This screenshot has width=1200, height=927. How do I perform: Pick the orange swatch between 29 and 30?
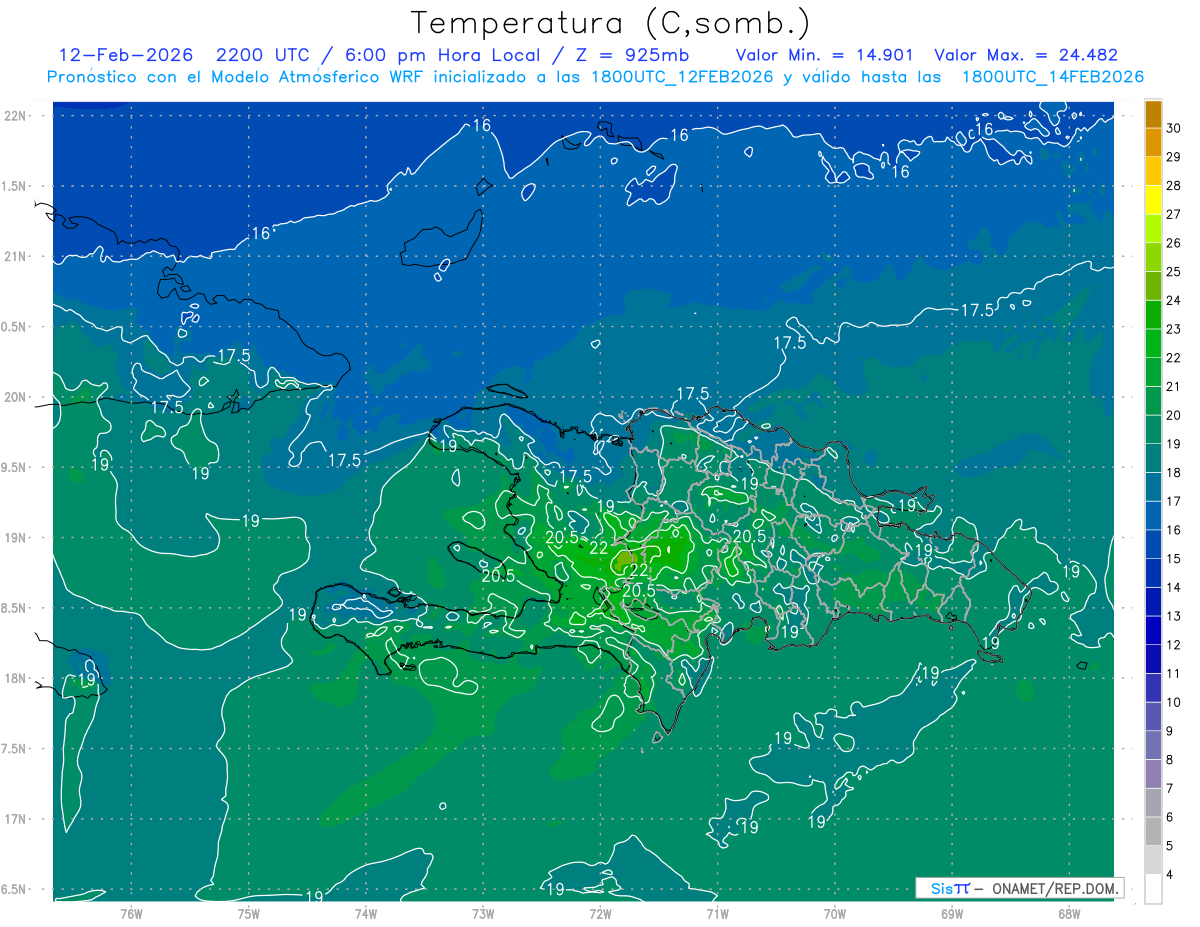pyautogui.click(x=1153, y=143)
